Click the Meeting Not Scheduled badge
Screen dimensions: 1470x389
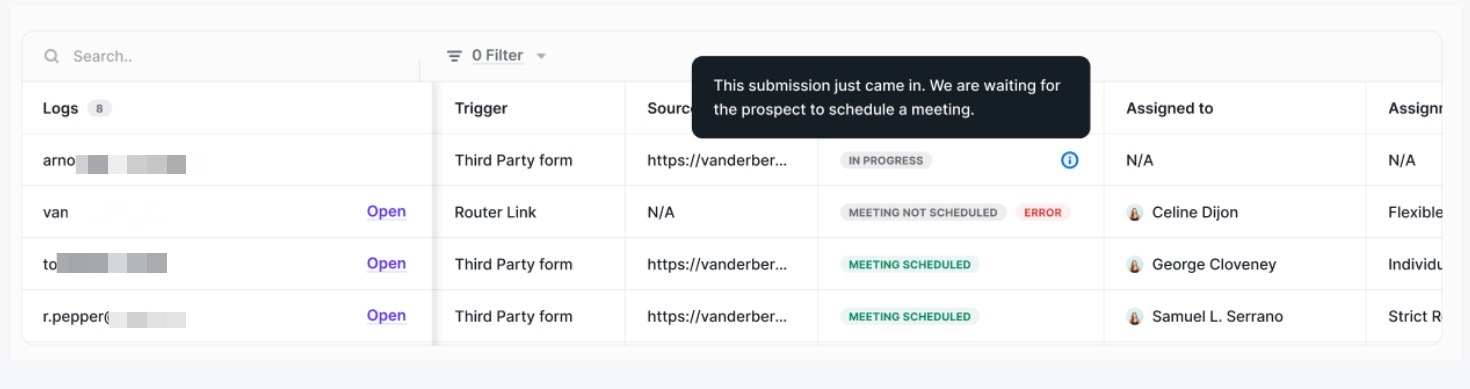(923, 213)
